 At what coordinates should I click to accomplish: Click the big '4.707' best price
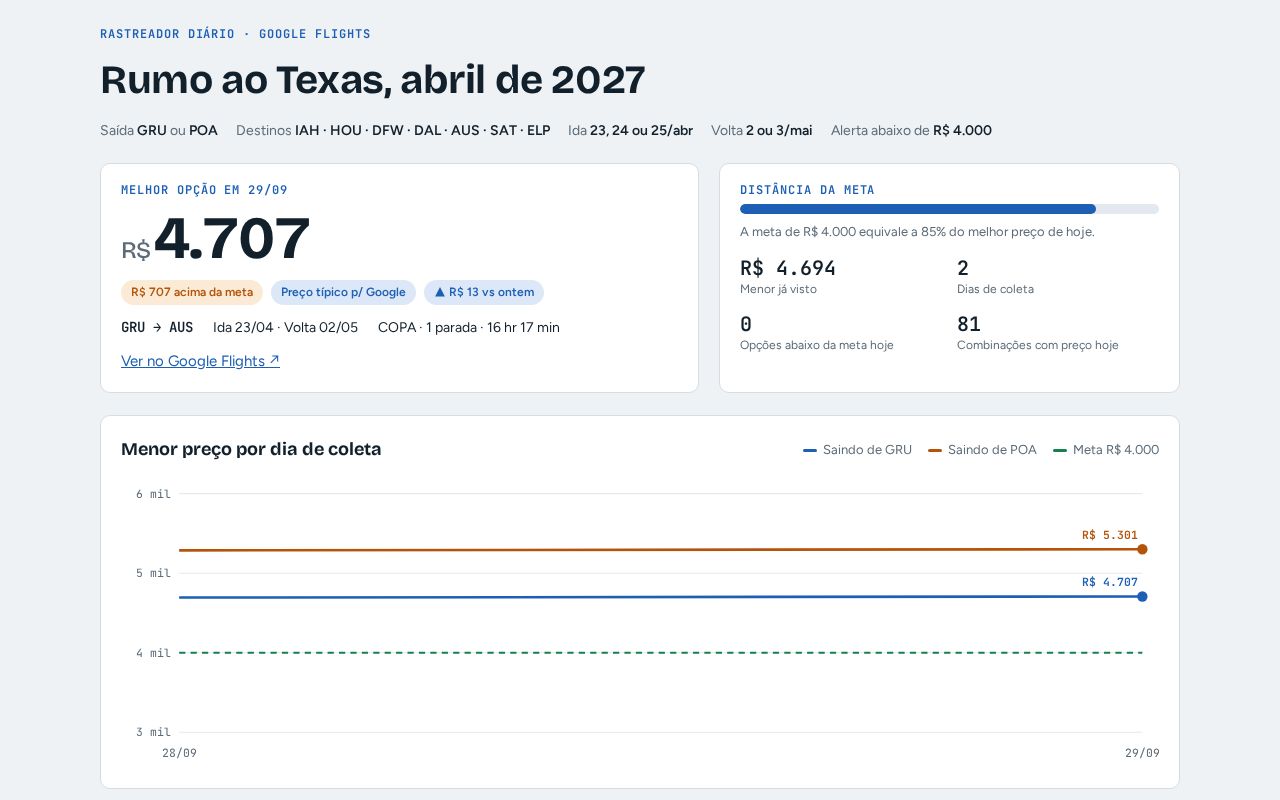pos(232,239)
